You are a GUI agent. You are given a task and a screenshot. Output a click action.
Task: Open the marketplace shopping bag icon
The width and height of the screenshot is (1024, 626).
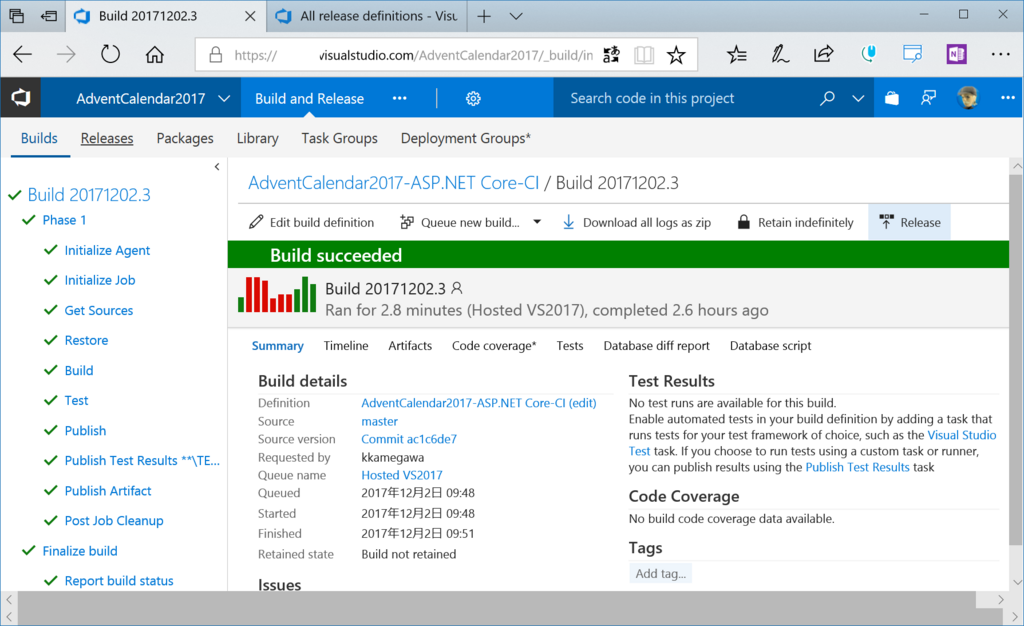[x=891, y=99]
